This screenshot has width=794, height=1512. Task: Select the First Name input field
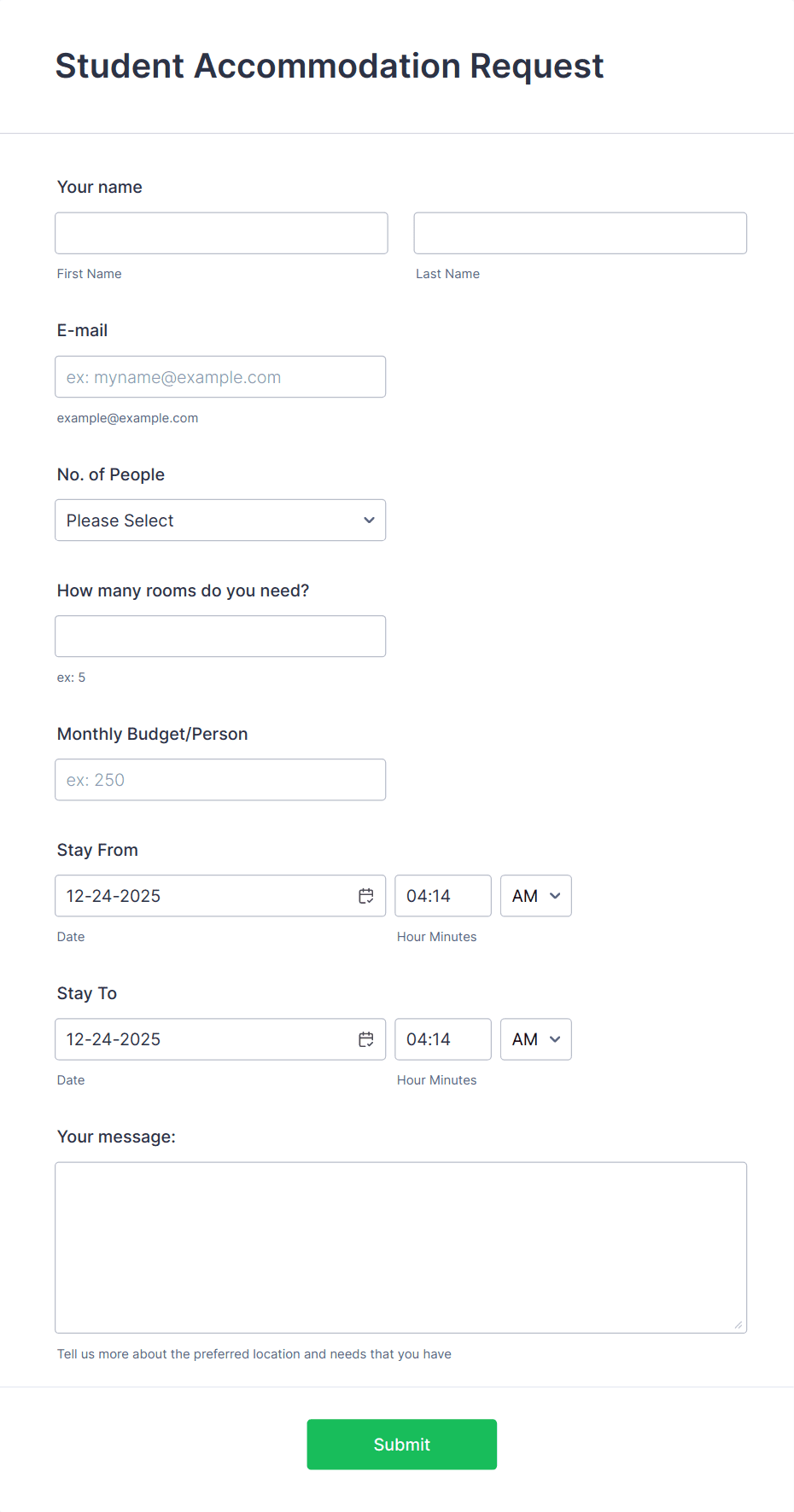click(x=220, y=232)
